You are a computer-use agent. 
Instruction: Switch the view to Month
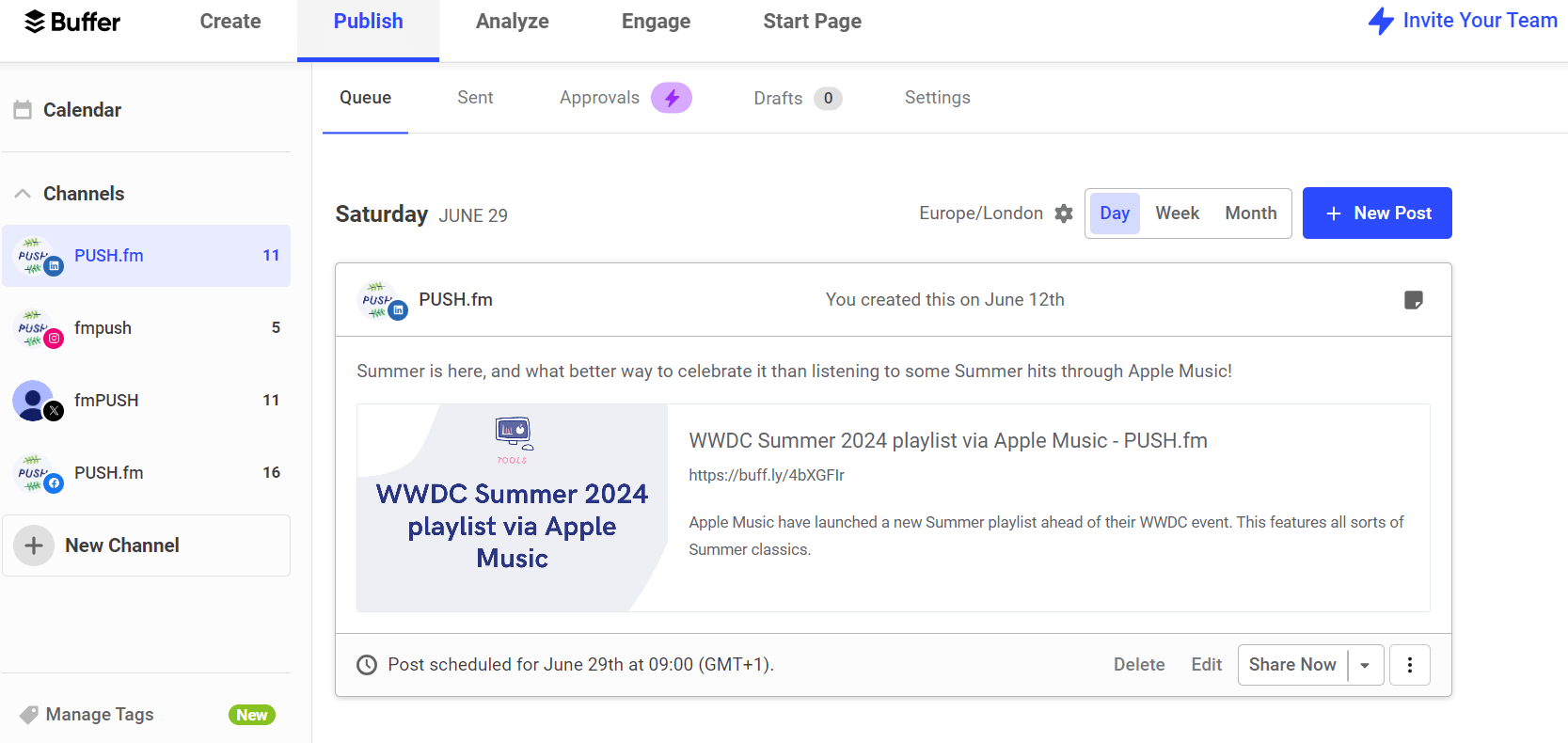[1250, 213]
